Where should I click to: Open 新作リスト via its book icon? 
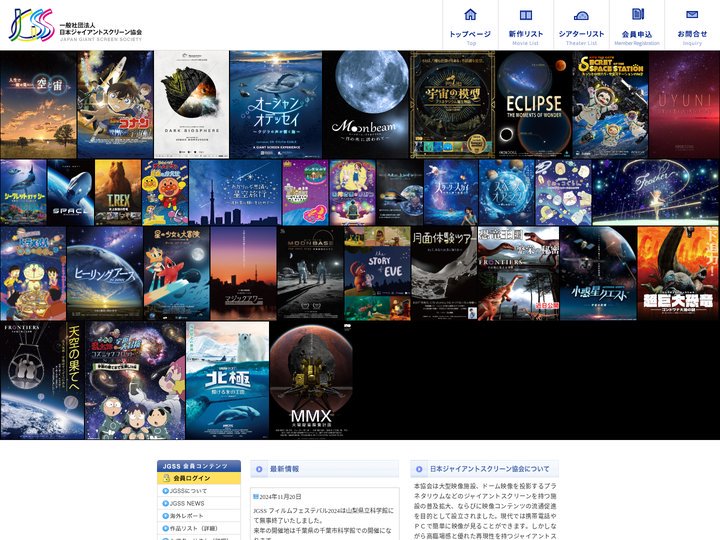click(x=526, y=15)
